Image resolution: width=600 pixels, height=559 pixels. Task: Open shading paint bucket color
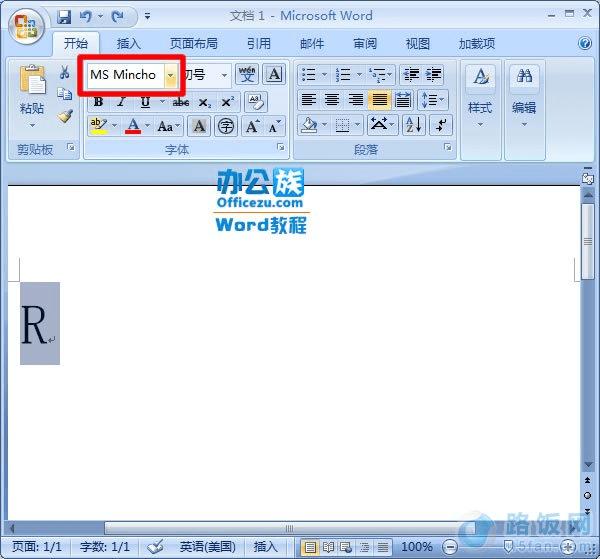(x=309, y=125)
